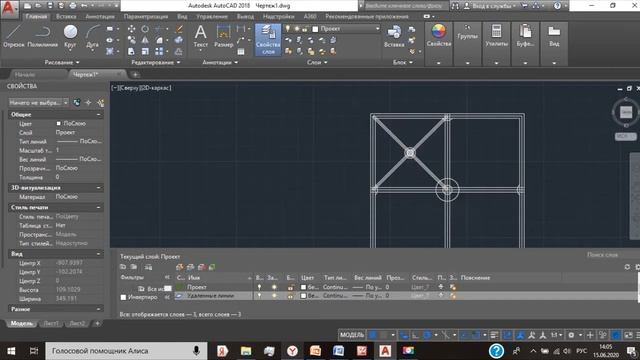Open the Вставка ribbon tab
Viewport: 640px width, 360px height.
point(66,16)
